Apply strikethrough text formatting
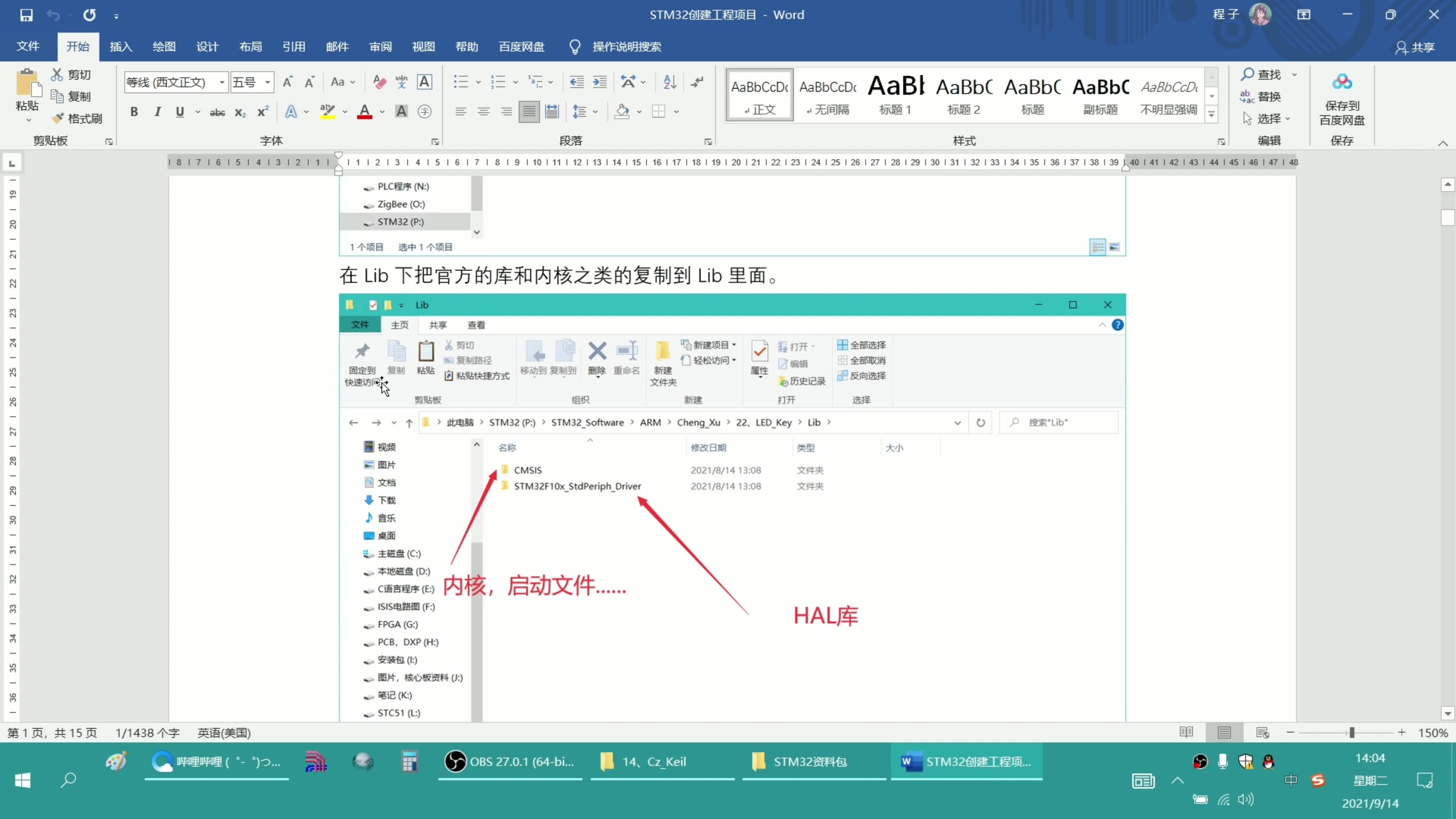This screenshot has width=1456, height=819. pos(217,112)
